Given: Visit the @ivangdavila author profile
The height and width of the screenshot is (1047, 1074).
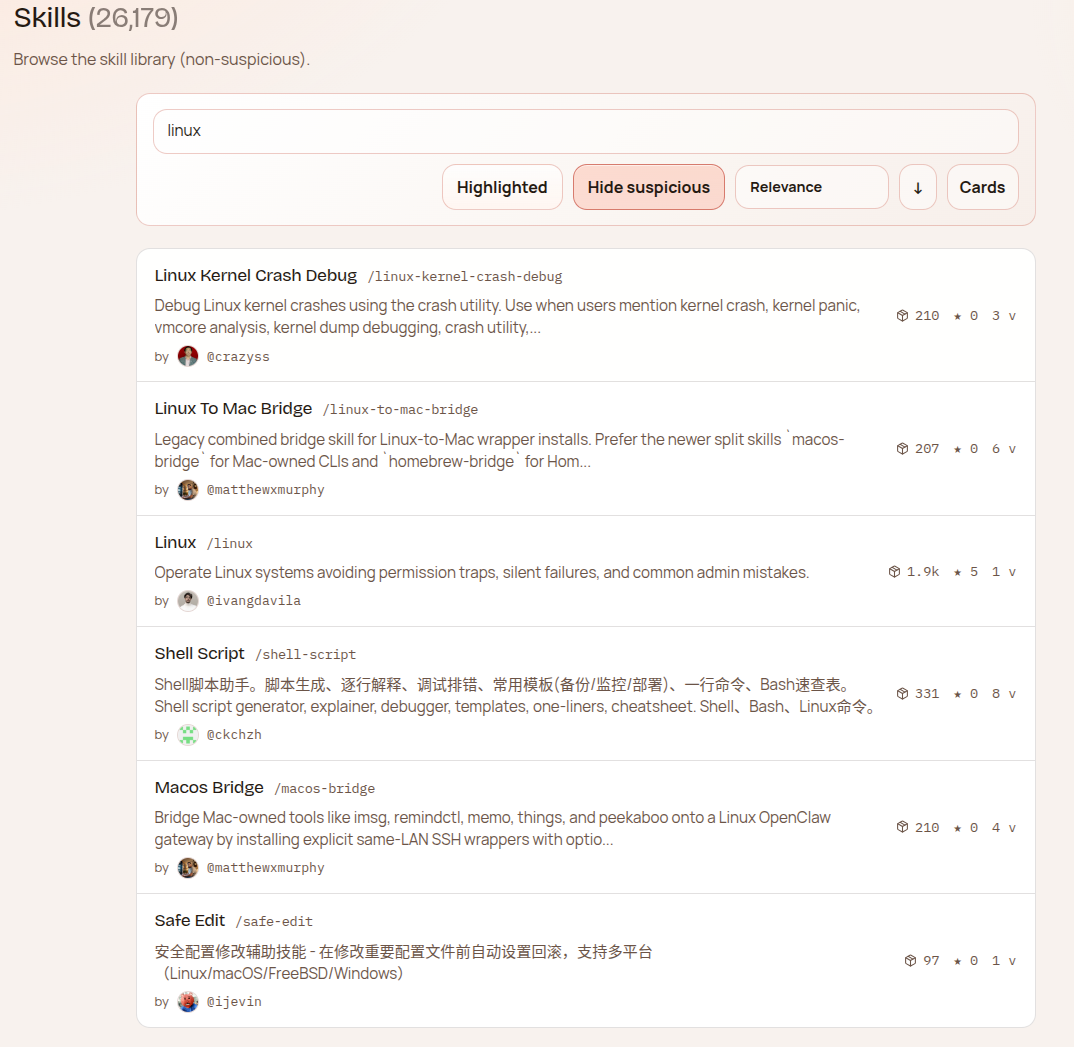Looking at the screenshot, I should [253, 600].
